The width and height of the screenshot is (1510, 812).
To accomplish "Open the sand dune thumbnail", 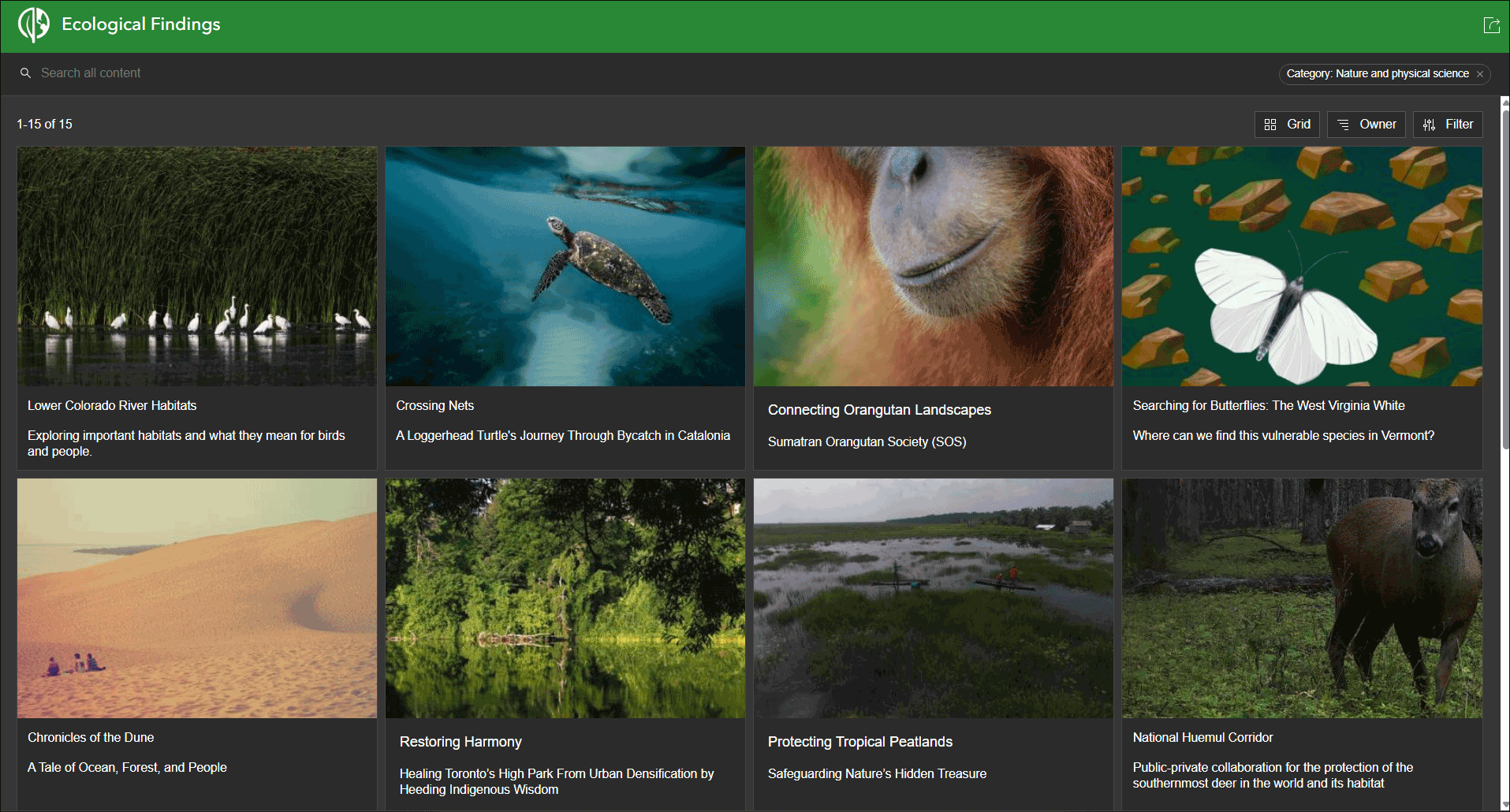I will (x=197, y=598).
